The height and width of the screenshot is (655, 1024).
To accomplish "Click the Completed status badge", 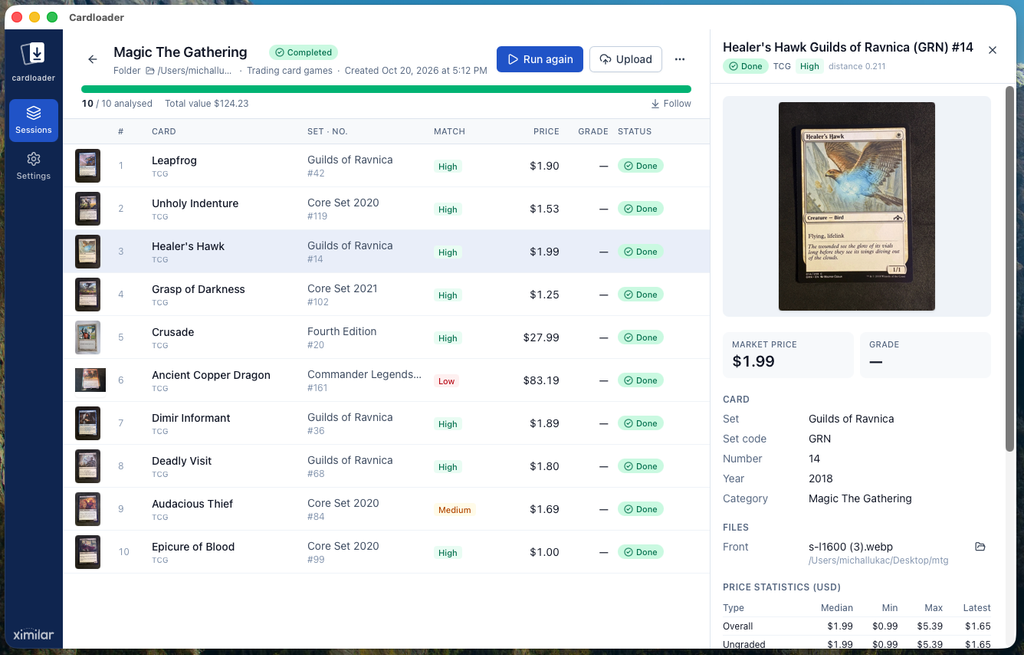I will [x=303, y=52].
